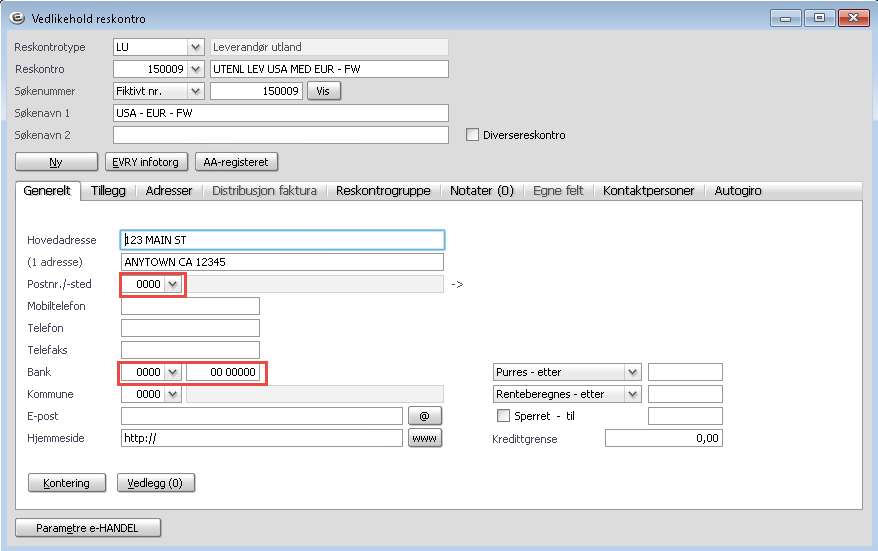Click the Hovedadresse field with 123 MAIN ST
This screenshot has height=551, width=878.
282,240
